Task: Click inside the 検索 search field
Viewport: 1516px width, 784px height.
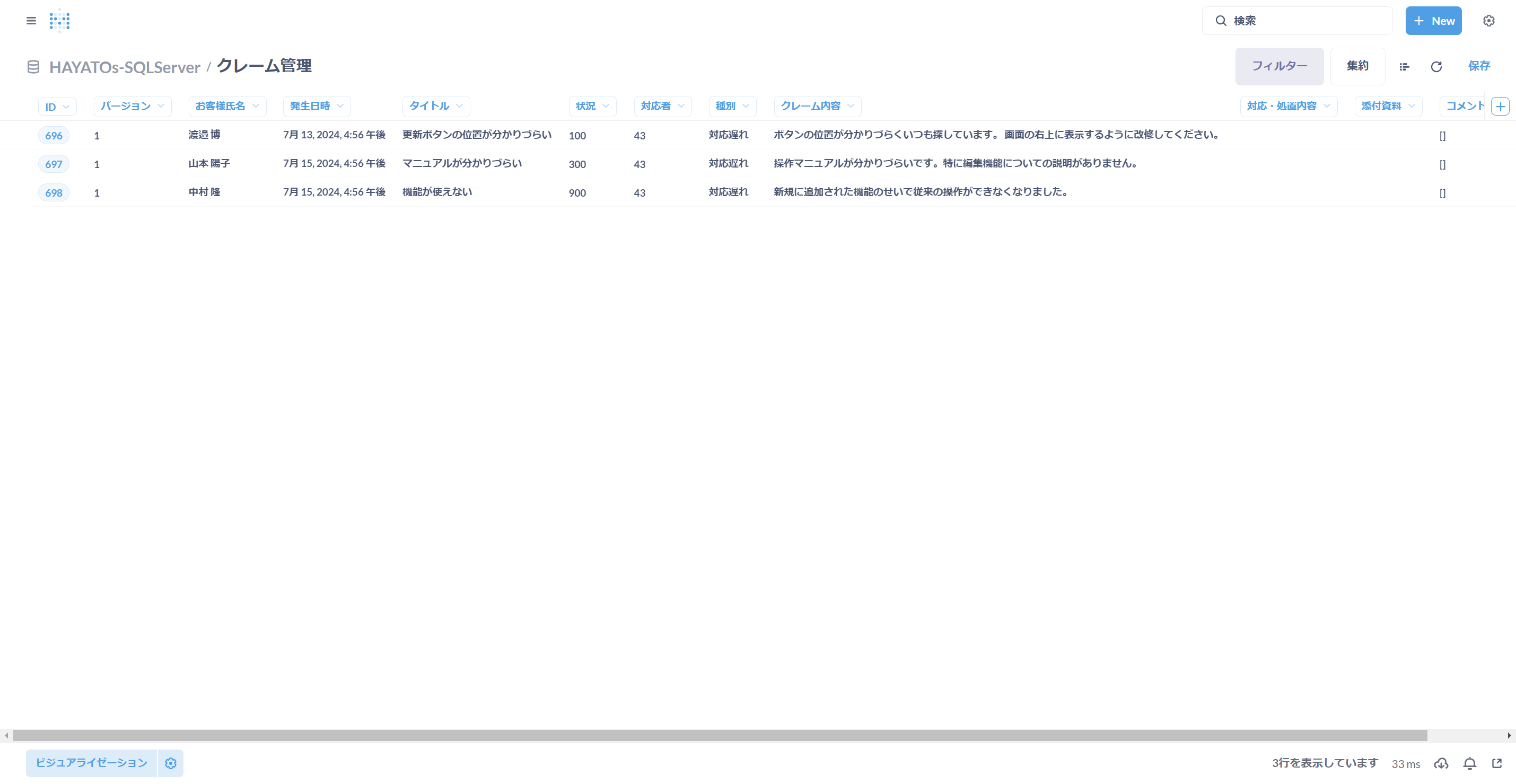Action: coord(1297,21)
